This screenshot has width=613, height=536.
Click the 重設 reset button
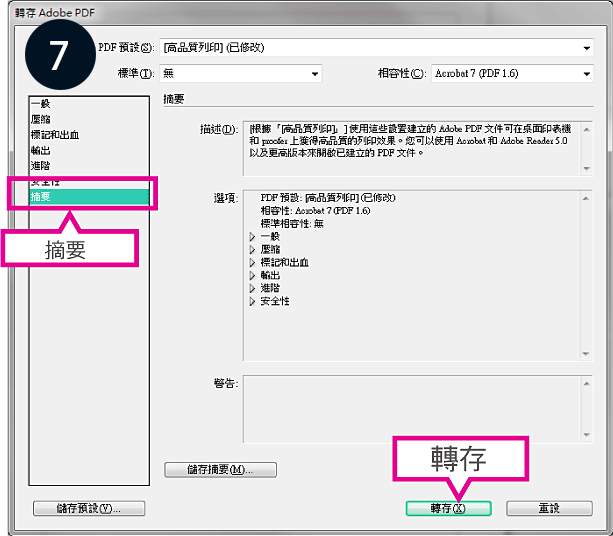pos(549,508)
